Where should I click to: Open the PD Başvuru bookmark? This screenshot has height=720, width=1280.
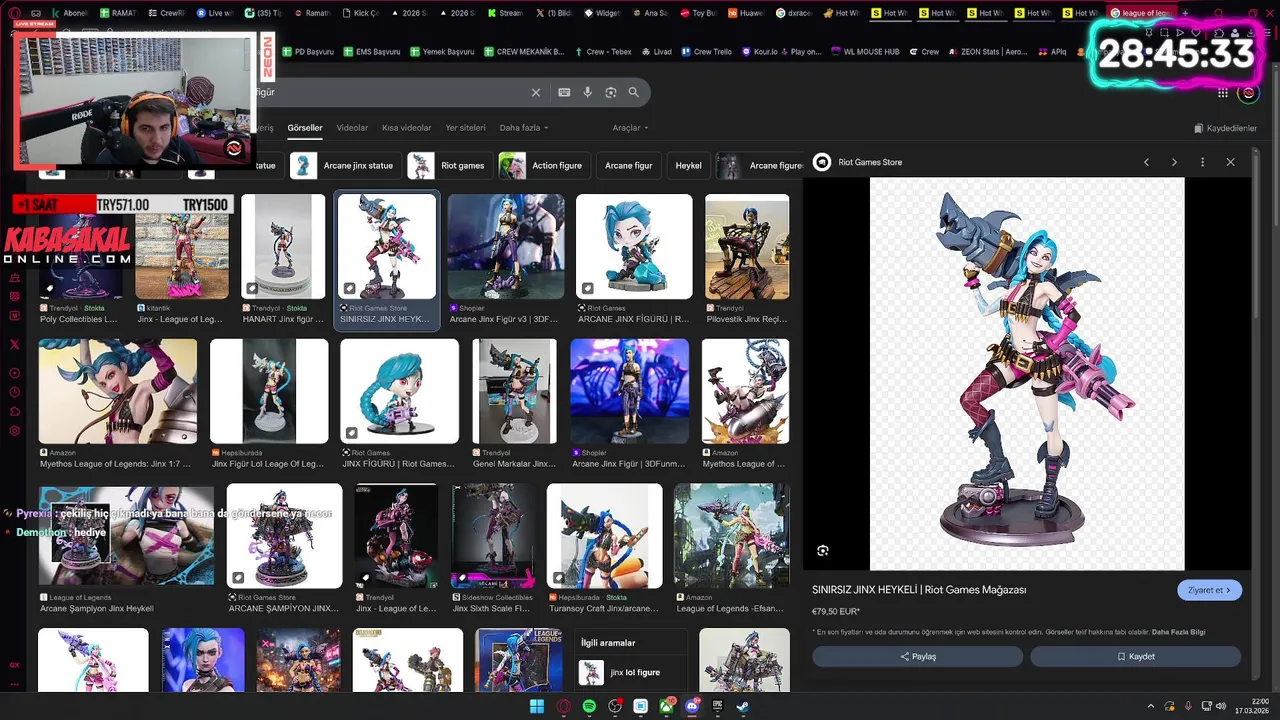[x=307, y=51]
